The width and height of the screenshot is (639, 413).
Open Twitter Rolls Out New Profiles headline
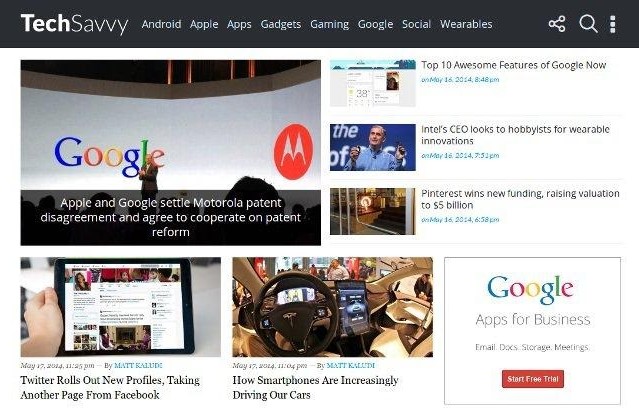coord(110,387)
